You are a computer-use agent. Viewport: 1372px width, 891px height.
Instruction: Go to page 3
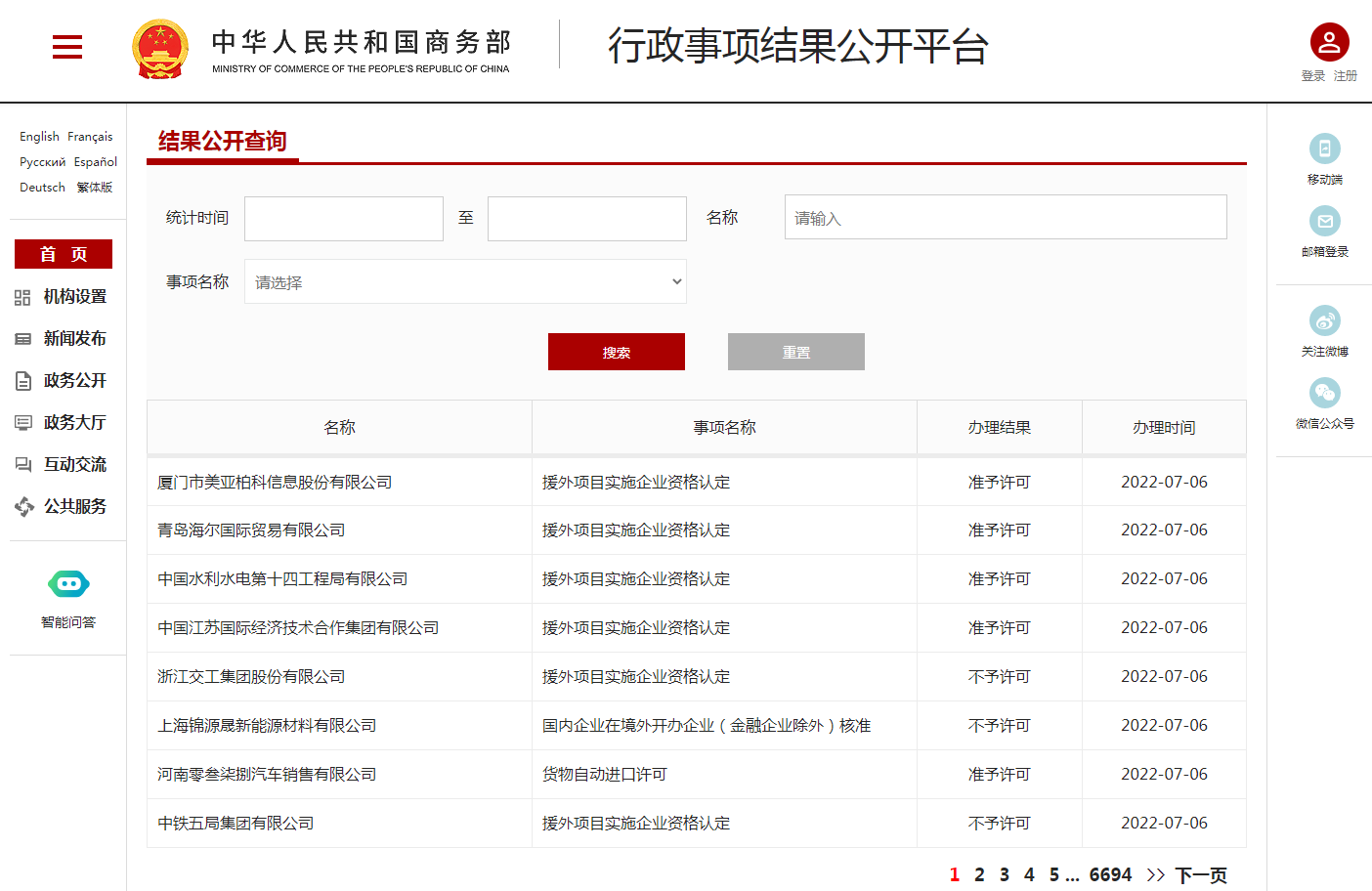1005,875
